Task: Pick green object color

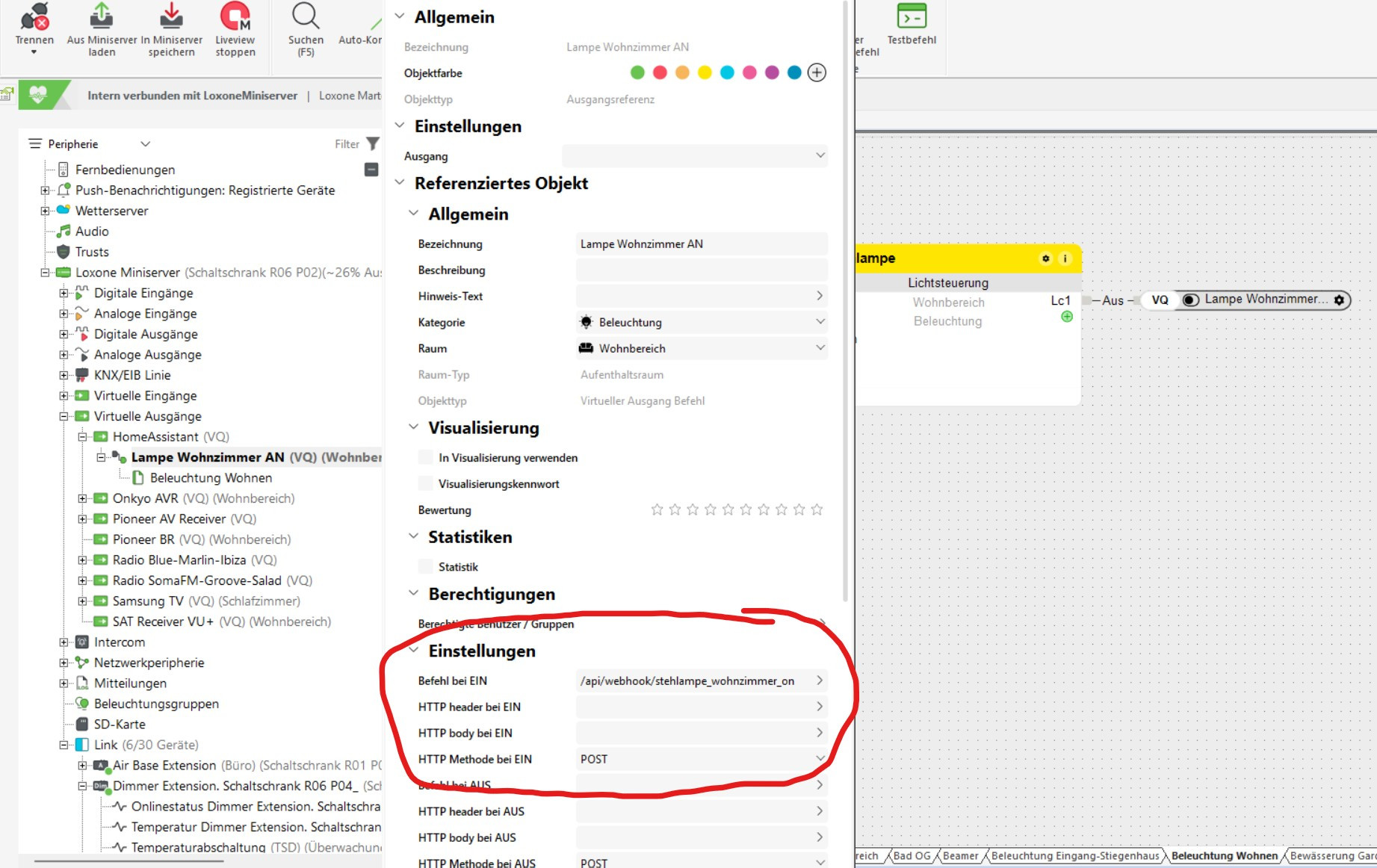Action: click(637, 72)
